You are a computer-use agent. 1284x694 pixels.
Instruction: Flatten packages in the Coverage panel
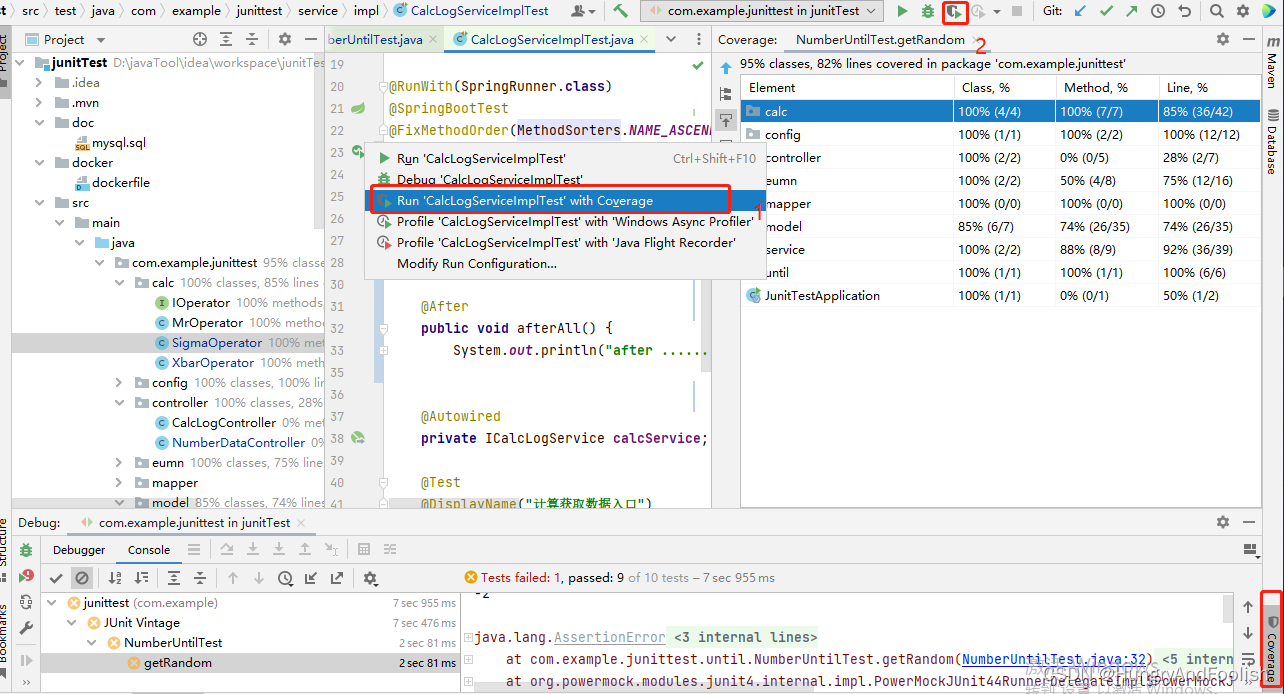pos(726,94)
